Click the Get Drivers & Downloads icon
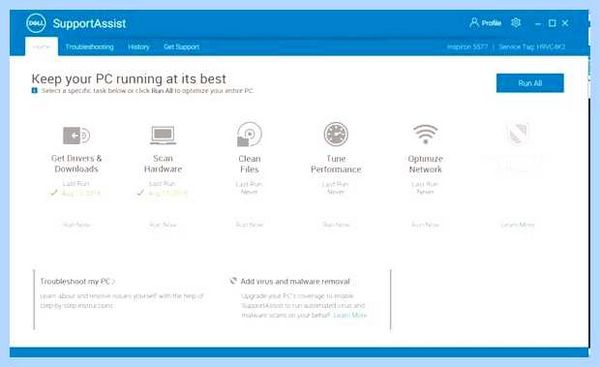 click(76, 135)
